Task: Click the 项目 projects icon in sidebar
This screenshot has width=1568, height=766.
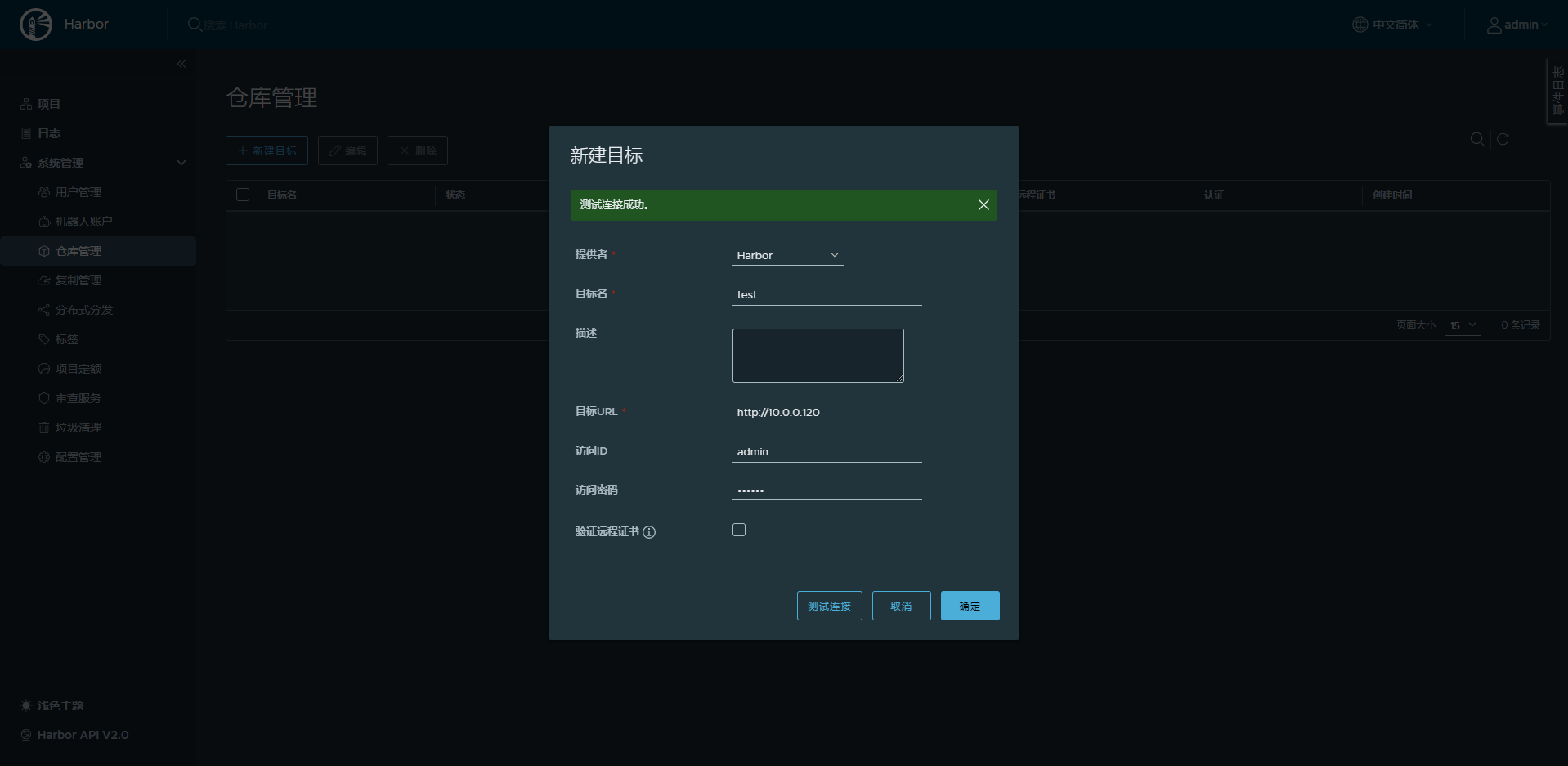Action: click(26, 104)
